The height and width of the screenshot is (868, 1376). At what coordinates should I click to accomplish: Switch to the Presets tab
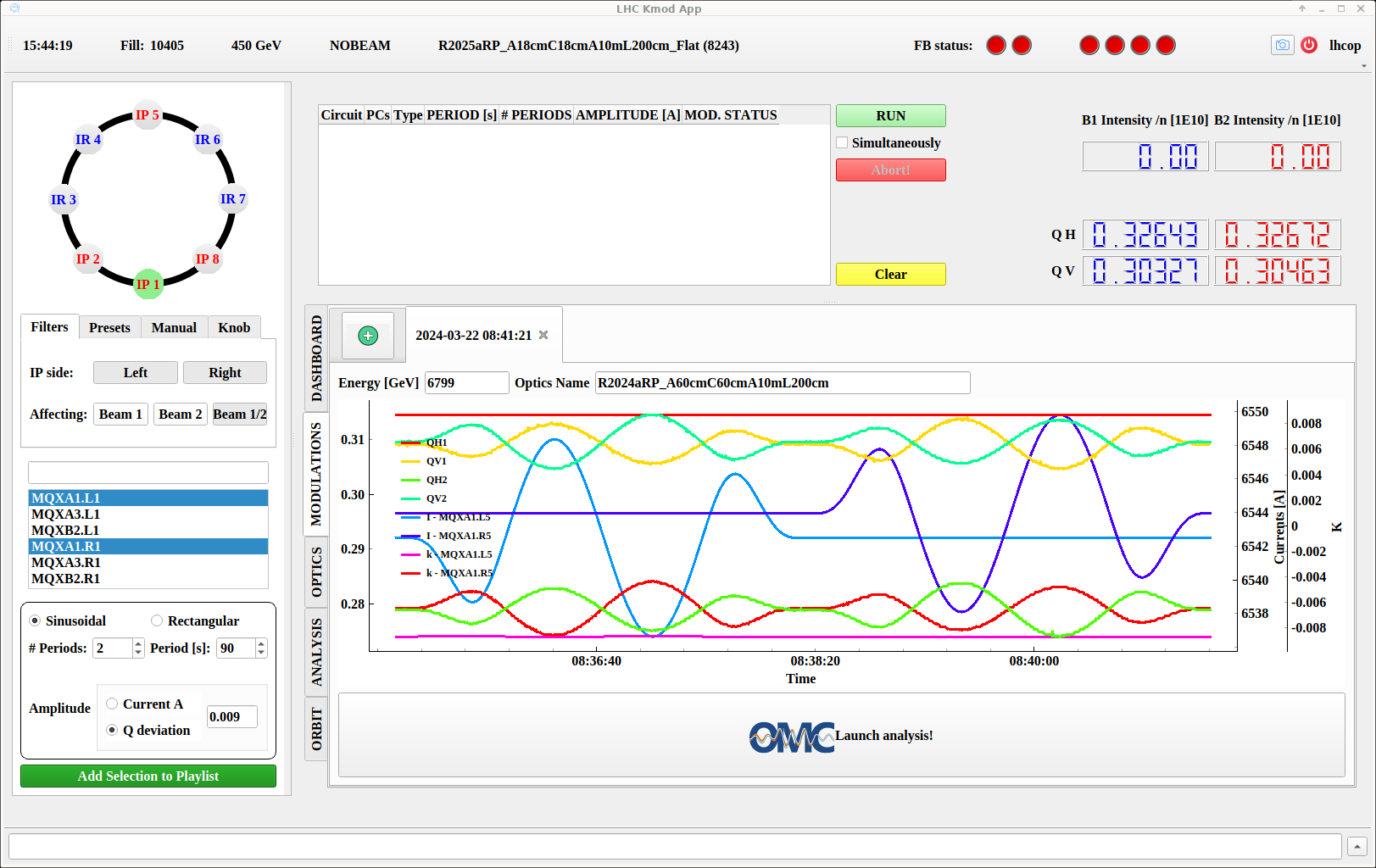109,327
